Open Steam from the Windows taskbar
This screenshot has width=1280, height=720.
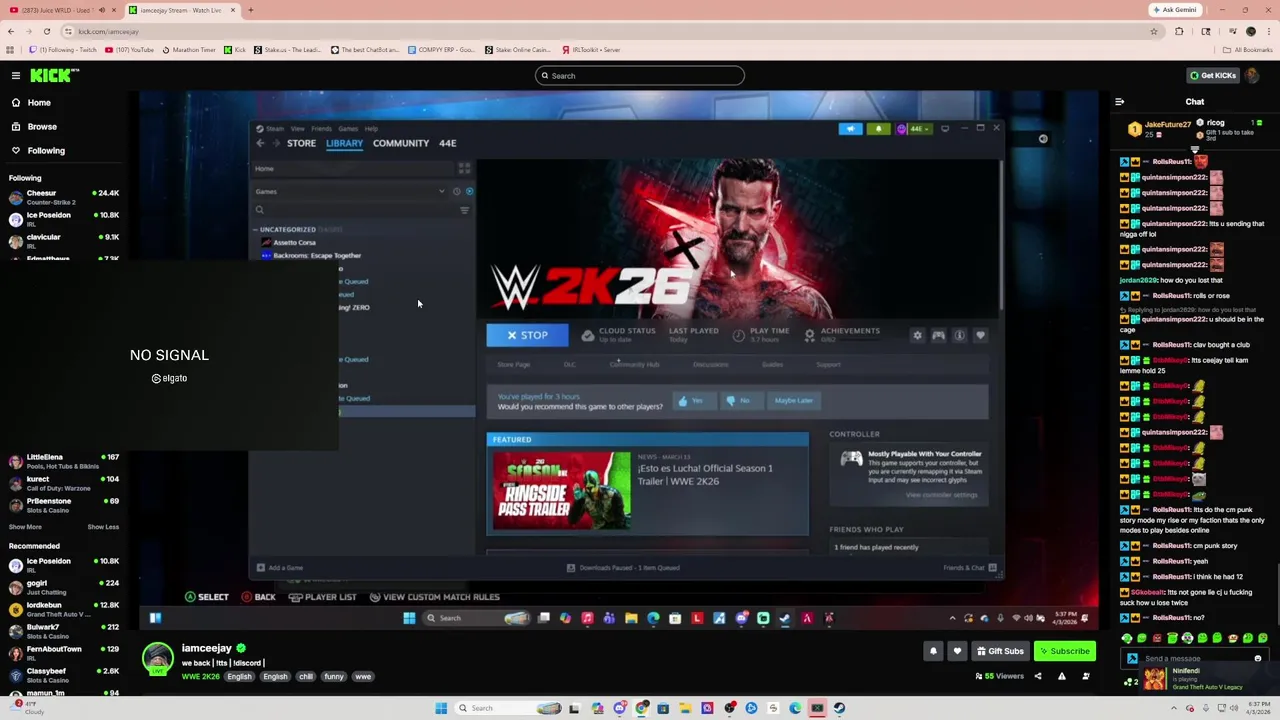839,708
